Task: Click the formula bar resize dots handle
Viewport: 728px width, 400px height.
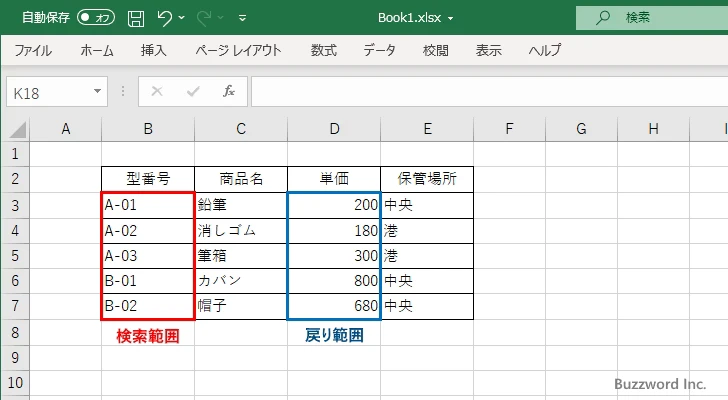Action: (x=123, y=91)
